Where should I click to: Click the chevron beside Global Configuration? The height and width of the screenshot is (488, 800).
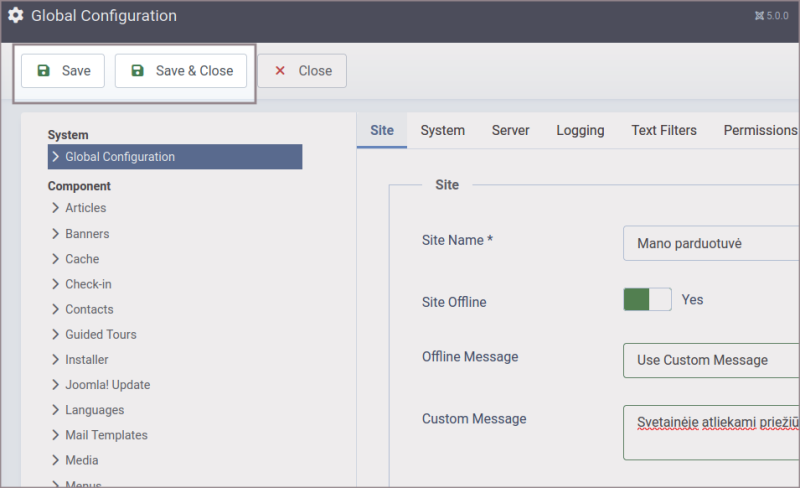pos(56,157)
